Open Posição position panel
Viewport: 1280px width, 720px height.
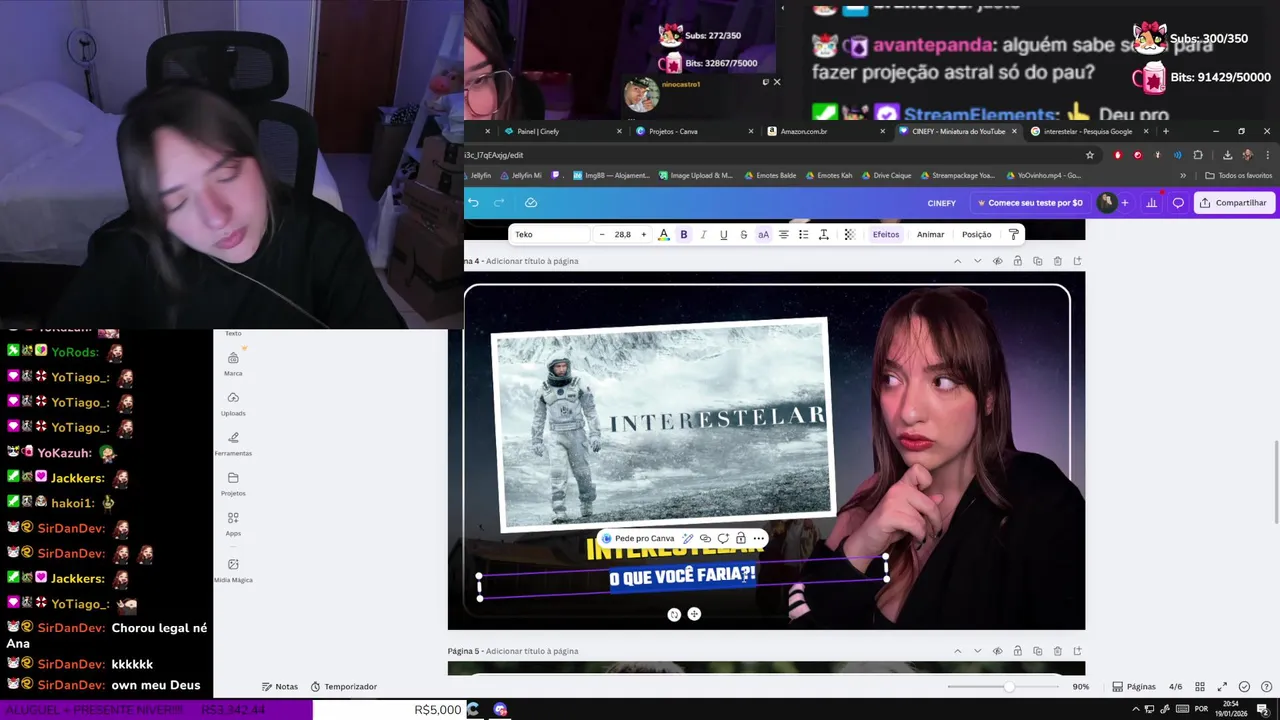pos(977,235)
